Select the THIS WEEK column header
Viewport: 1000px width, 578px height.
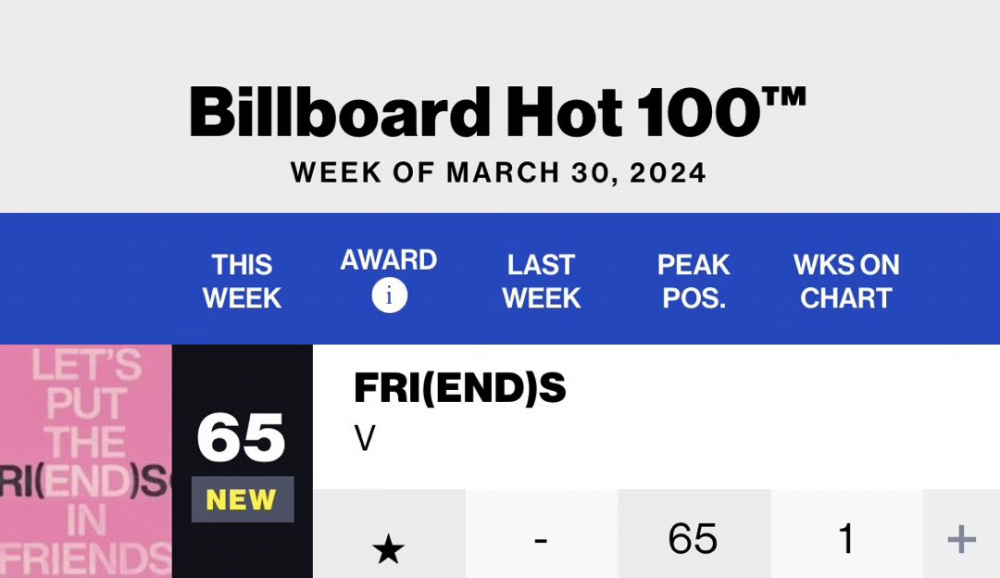242,281
